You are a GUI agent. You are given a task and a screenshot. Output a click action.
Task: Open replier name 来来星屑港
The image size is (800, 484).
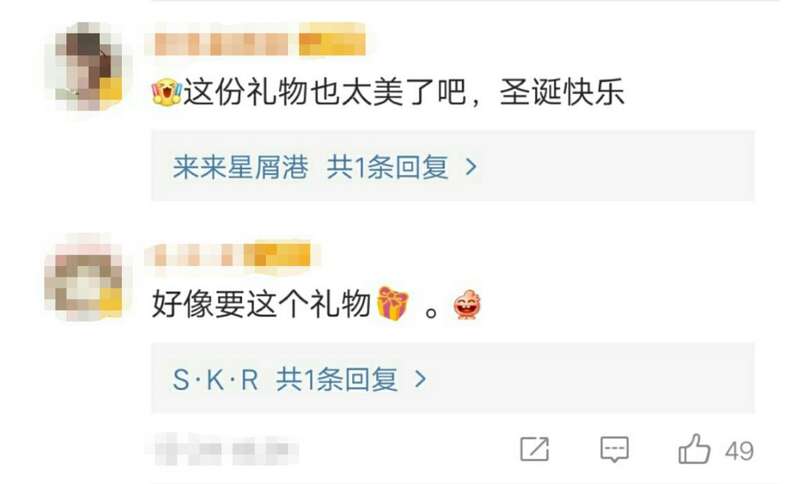[240, 167]
